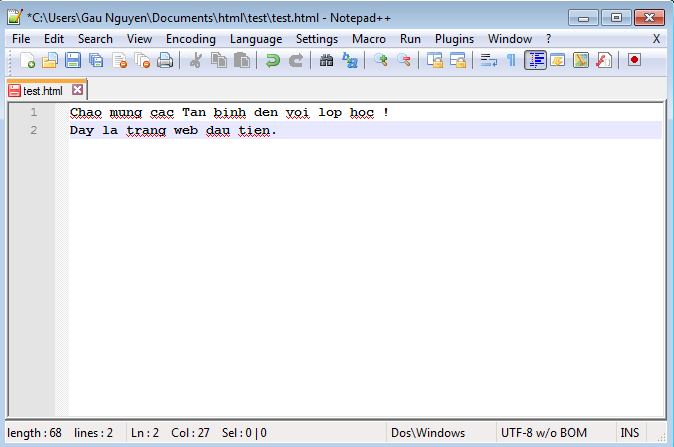Close the test.html tab with its X

tap(77, 90)
